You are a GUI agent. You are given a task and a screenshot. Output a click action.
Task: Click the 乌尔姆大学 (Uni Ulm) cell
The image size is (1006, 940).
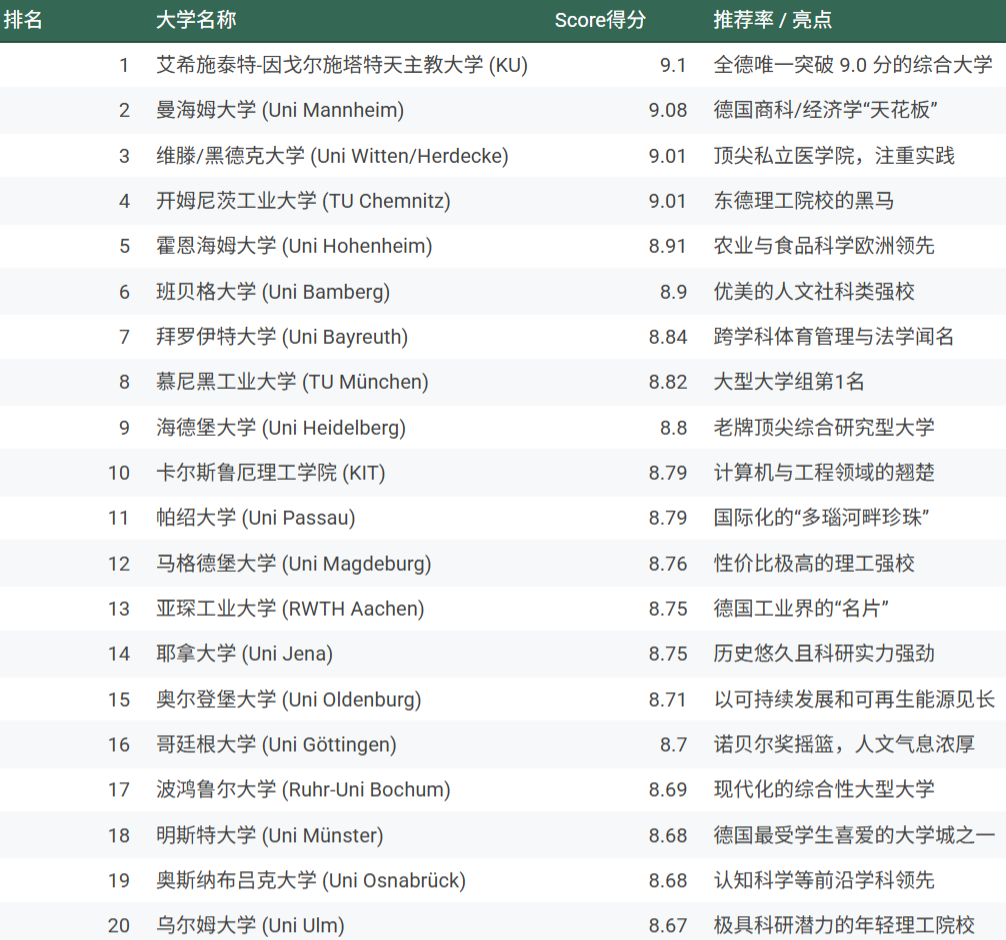(250, 926)
